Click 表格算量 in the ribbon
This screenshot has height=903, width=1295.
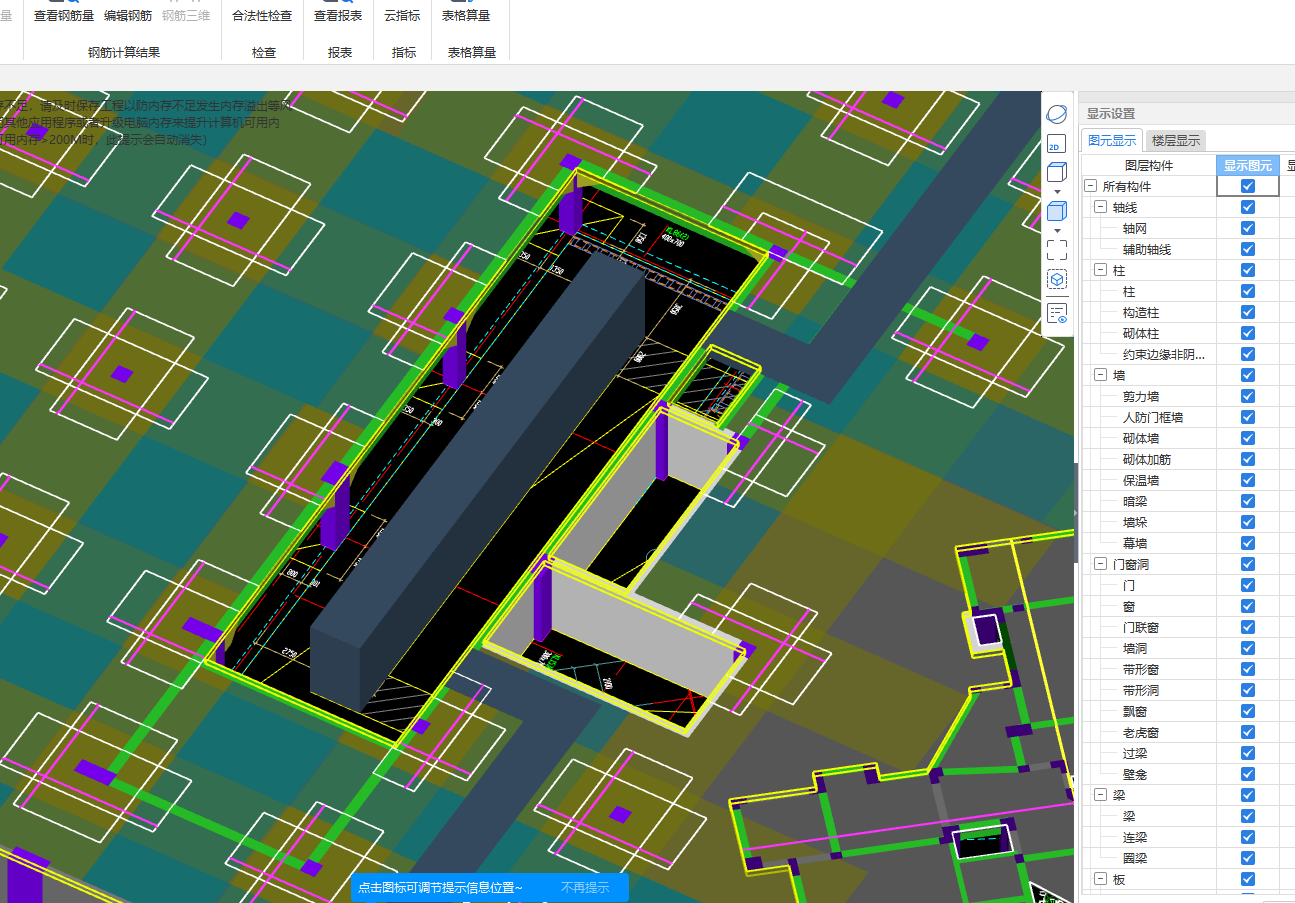coord(468,16)
